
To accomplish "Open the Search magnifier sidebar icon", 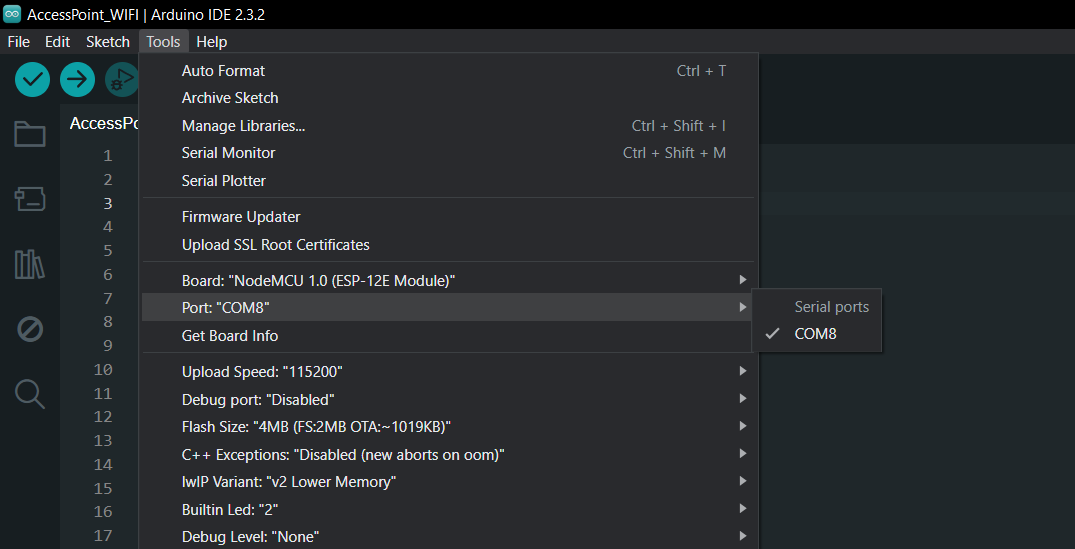I will click(30, 394).
